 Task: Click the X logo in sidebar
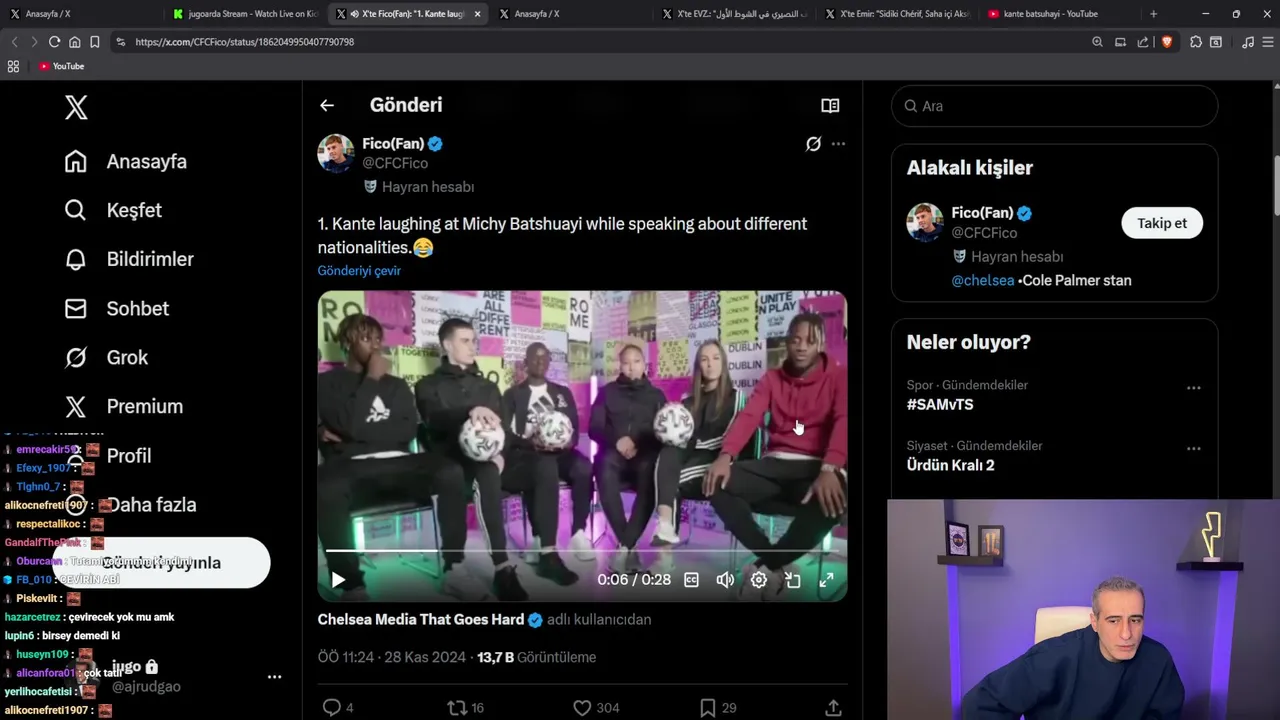76,107
